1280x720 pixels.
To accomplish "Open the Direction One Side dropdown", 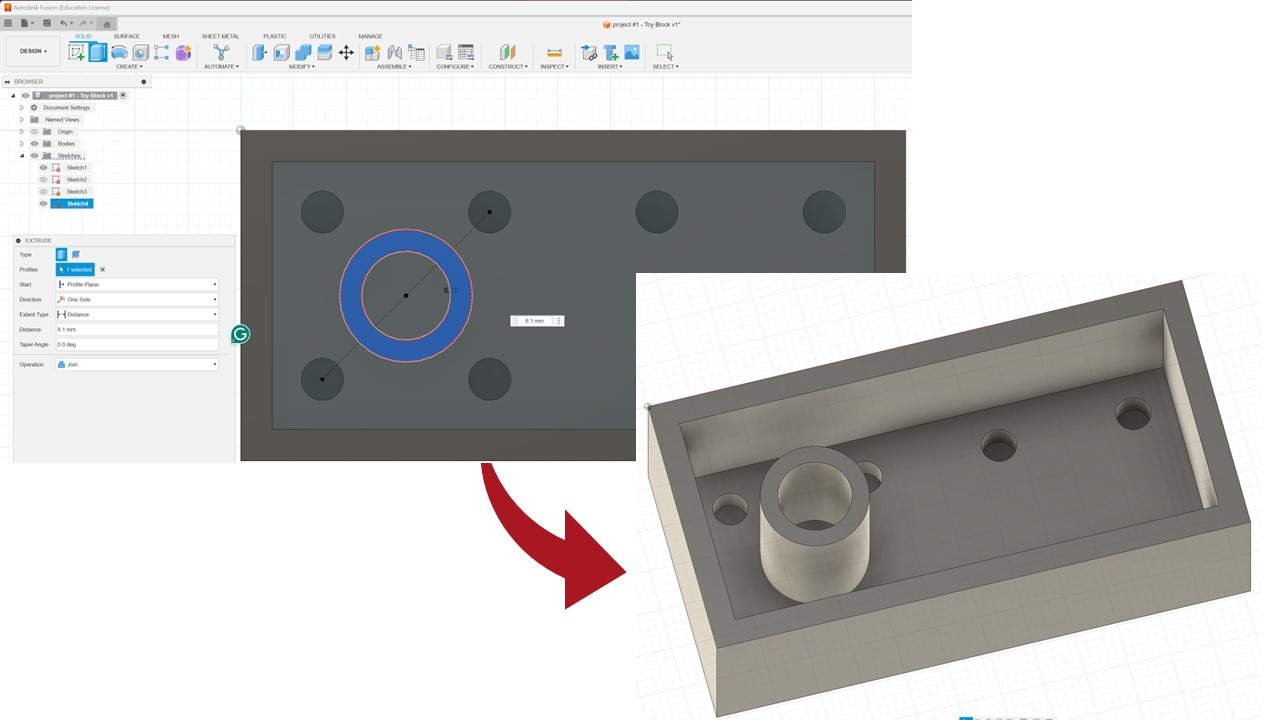I will point(137,300).
